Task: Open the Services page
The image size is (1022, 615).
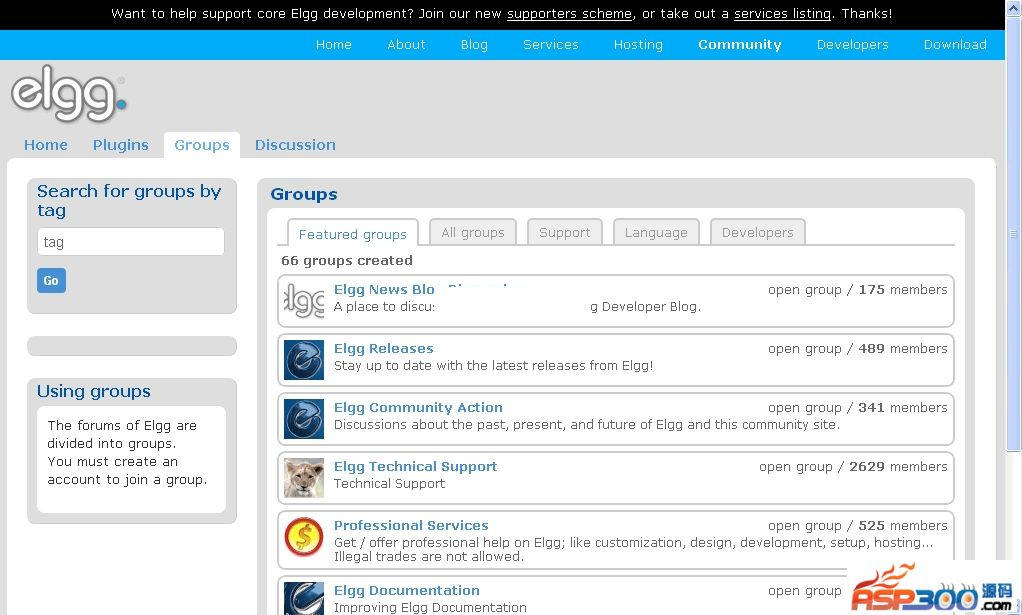Action: [551, 44]
